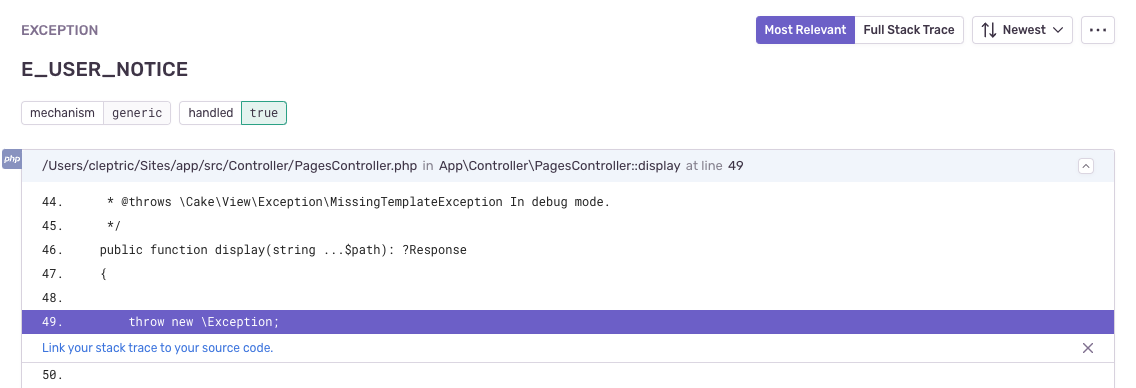
Task: Click the 'mechanism' tag key
Action: click(62, 113)
